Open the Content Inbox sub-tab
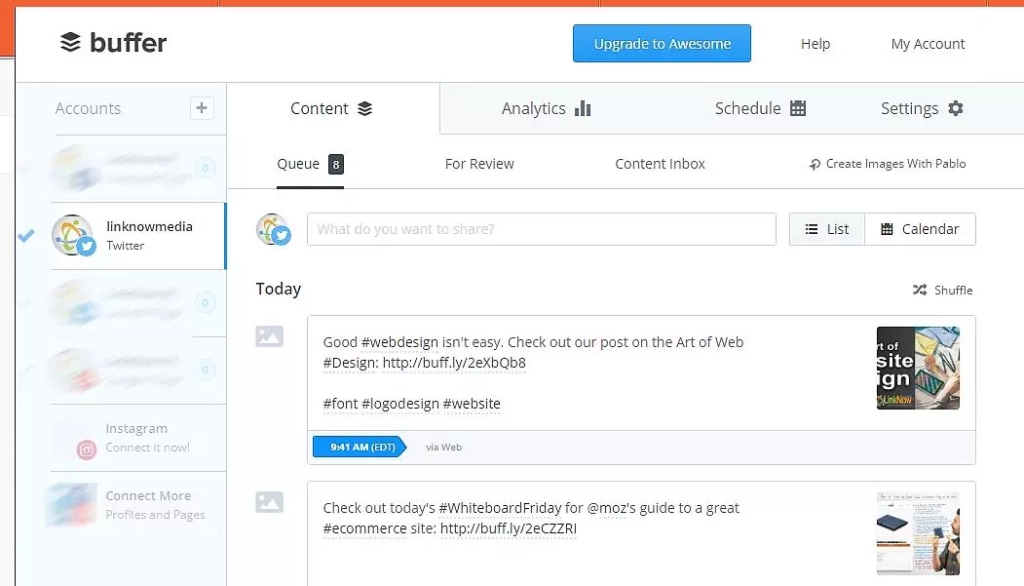Image resolution: width=1024 pixels, height=586 pixels. coord(660,164)
